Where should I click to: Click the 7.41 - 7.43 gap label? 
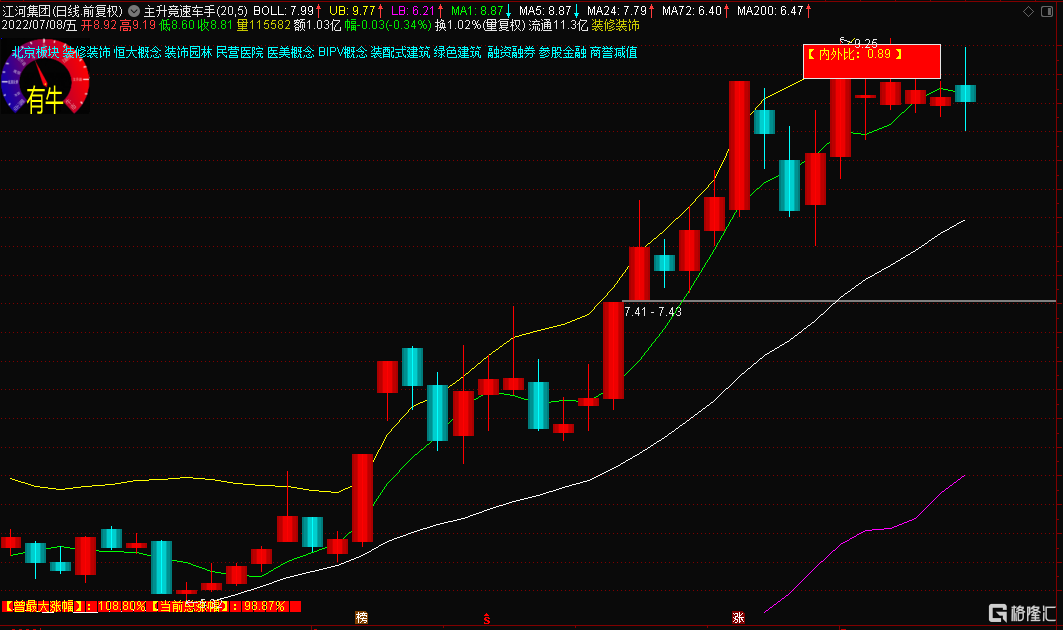coord(653,312)
